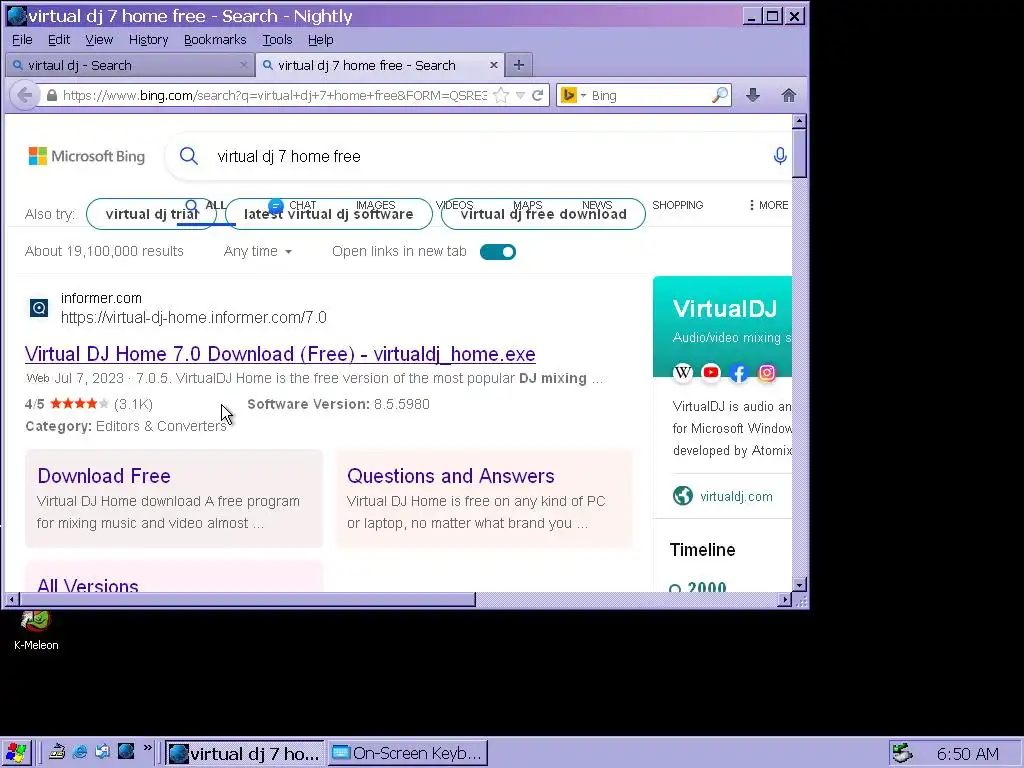
Task: Click the Microsoft Bing logo
Action: (x=87, y=156)
